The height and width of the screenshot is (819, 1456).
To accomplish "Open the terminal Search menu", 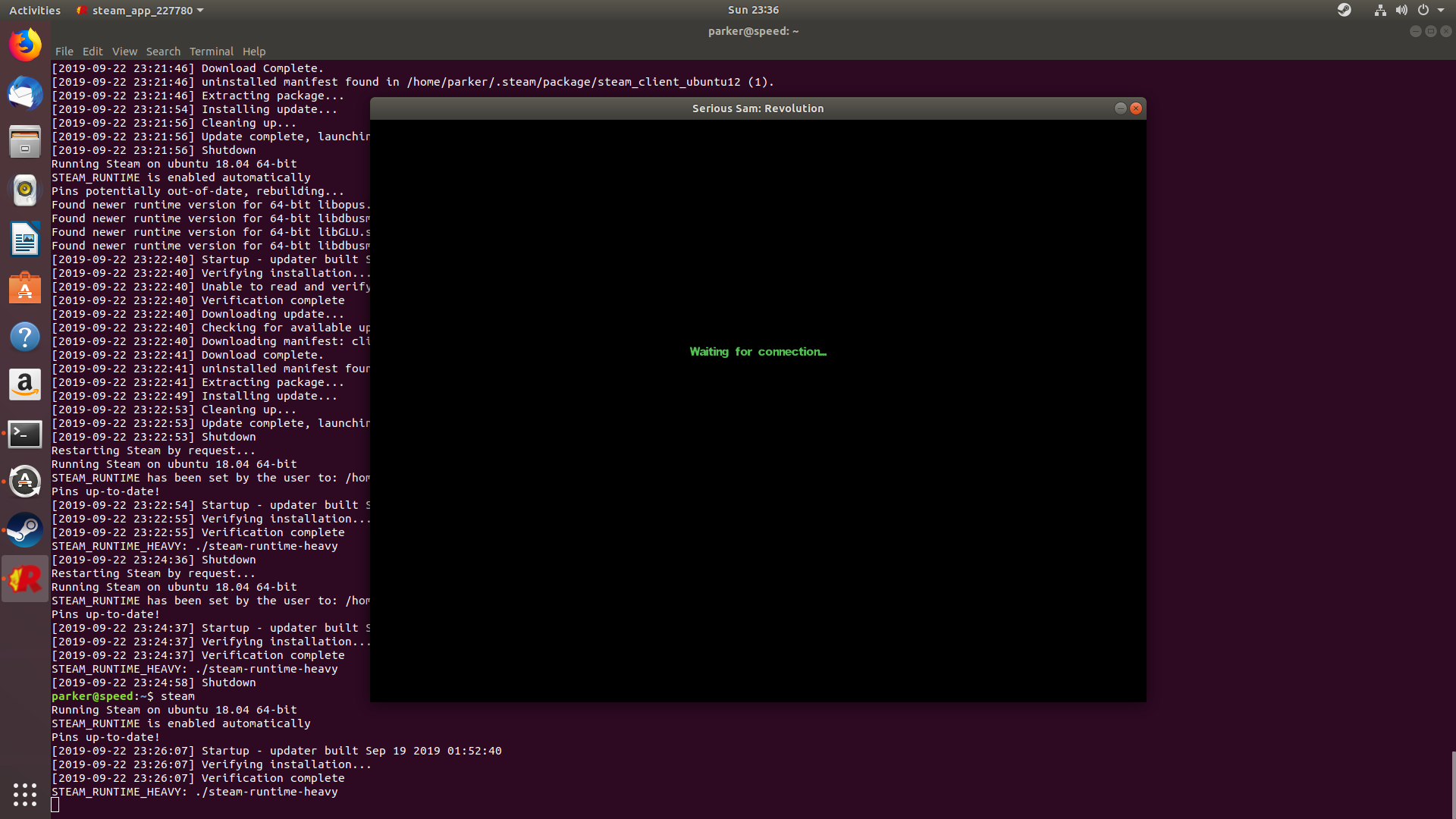I will pos(163,52).
